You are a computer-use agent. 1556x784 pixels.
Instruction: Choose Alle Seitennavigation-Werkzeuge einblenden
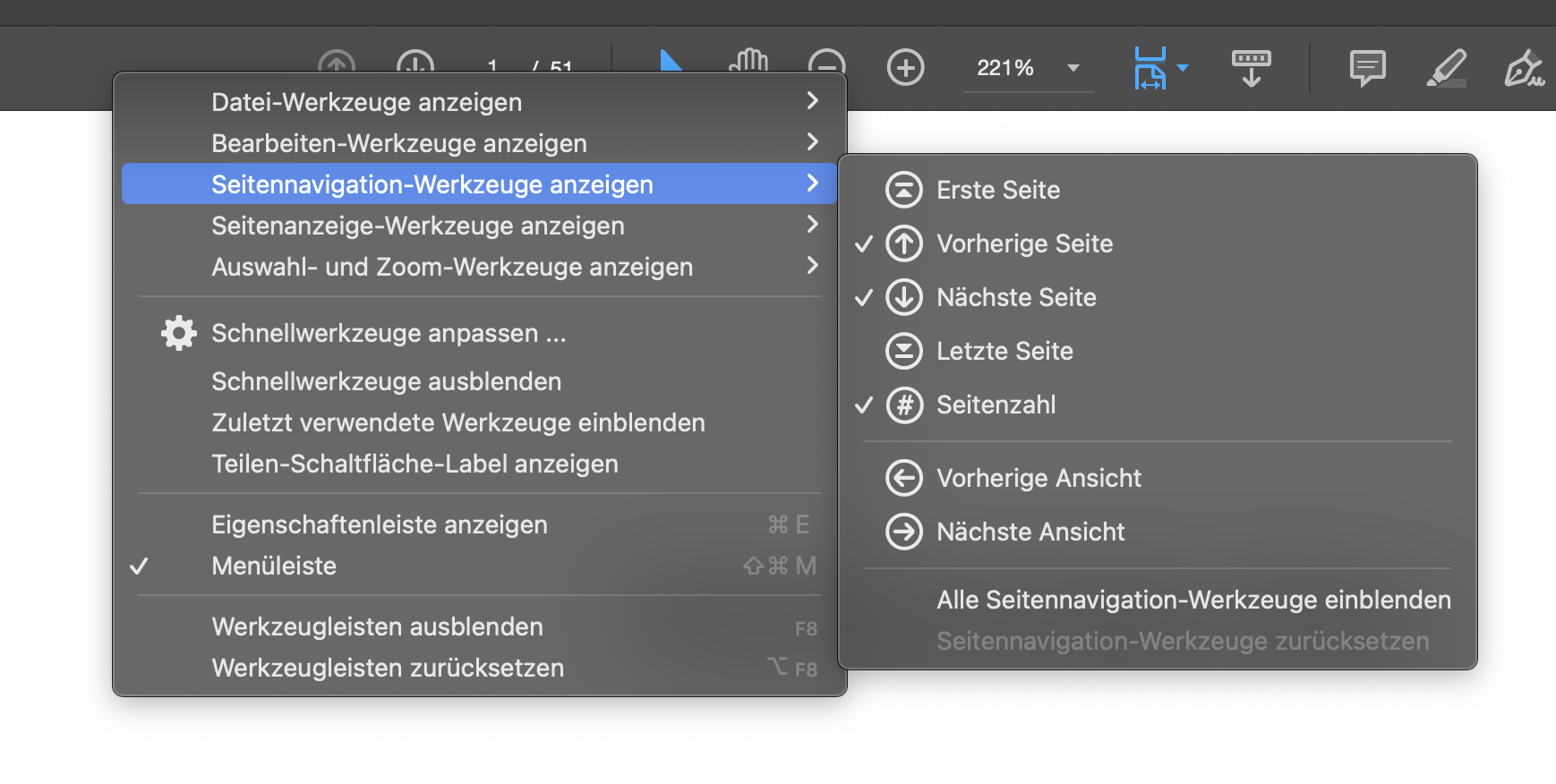(1157, 600)
